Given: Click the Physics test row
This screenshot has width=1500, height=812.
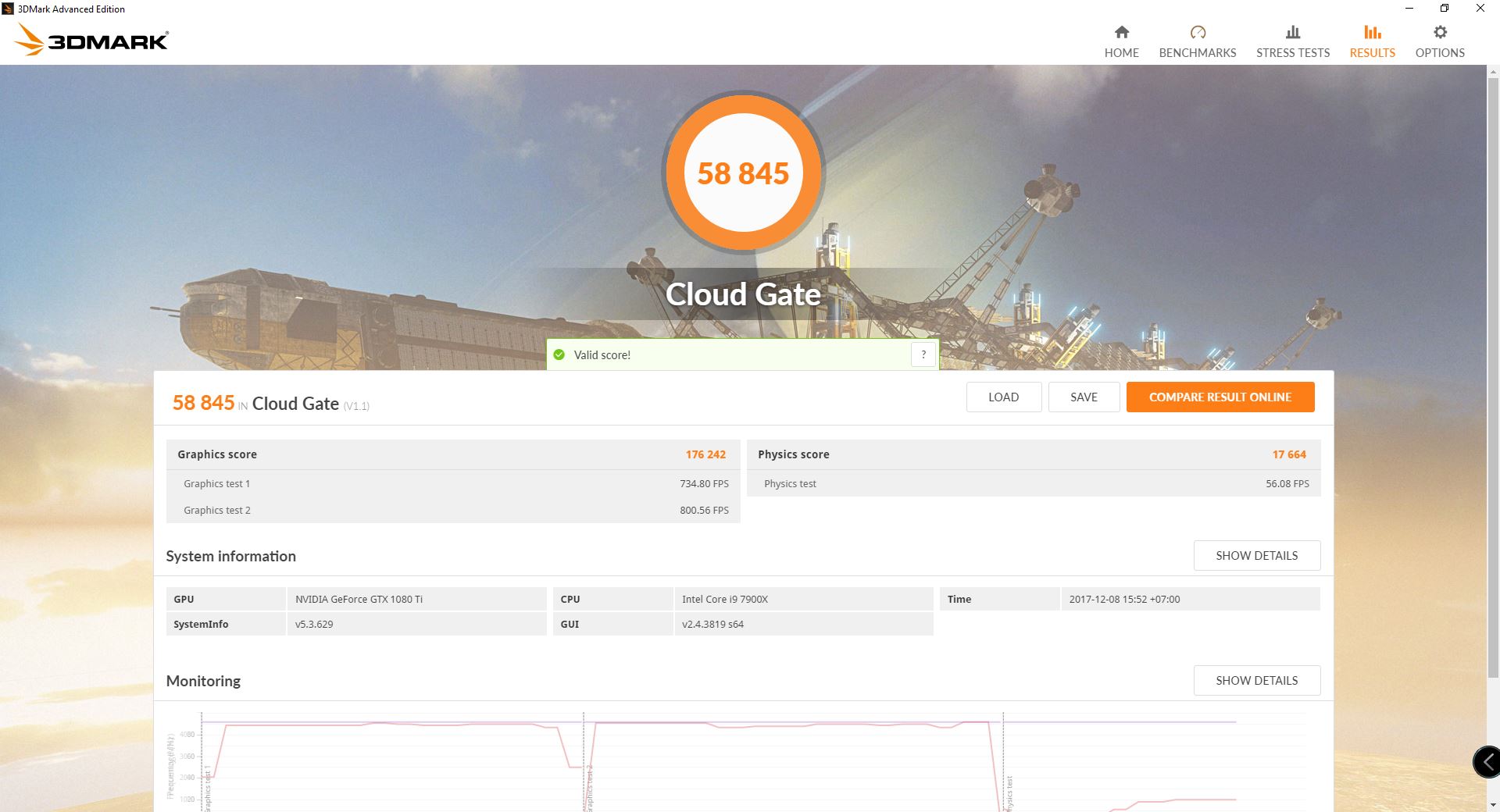Looking at the screenshot, I should pos(1034,483).
